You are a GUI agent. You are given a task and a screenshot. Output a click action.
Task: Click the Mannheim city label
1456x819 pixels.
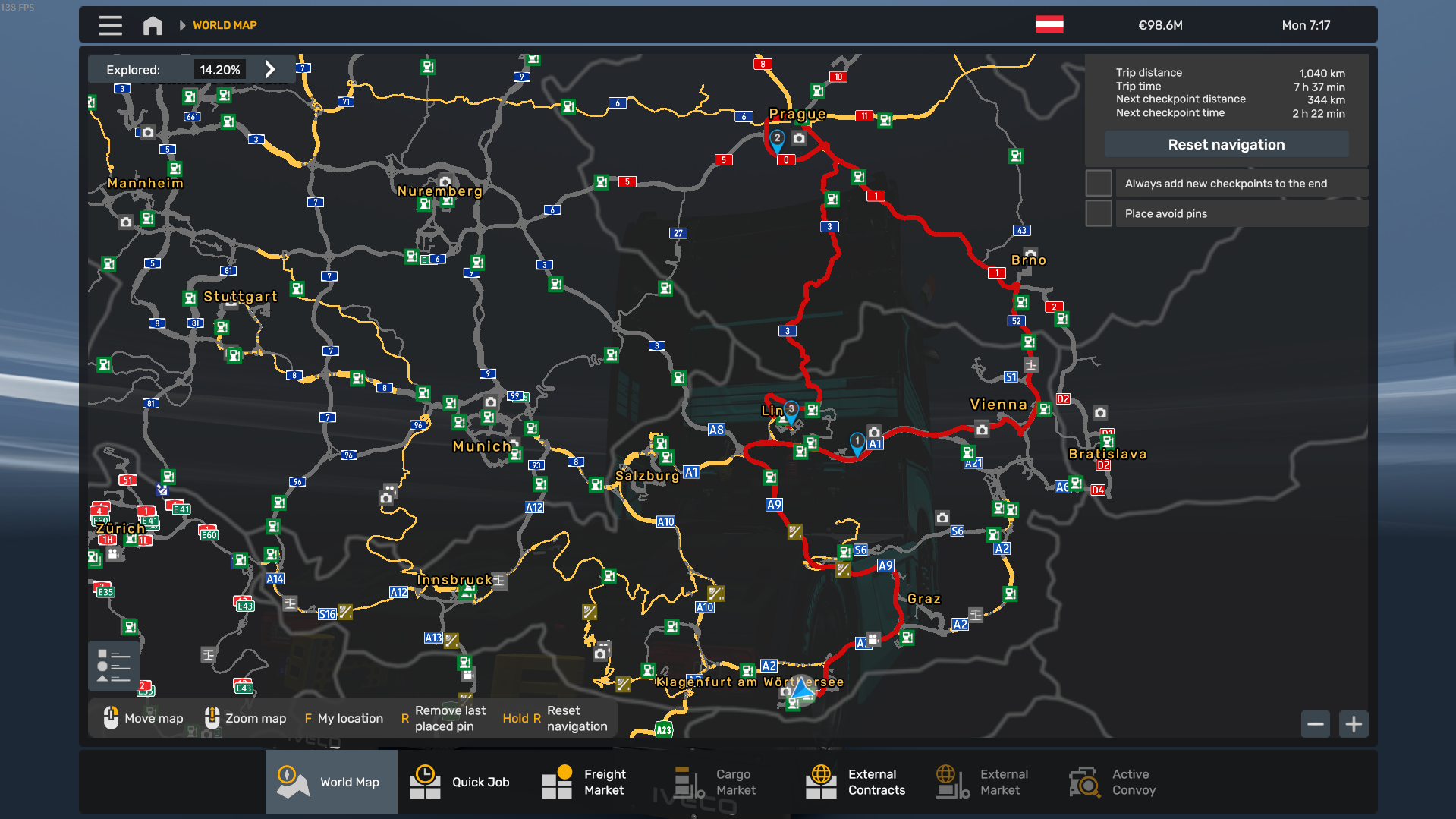pos(146,183)
